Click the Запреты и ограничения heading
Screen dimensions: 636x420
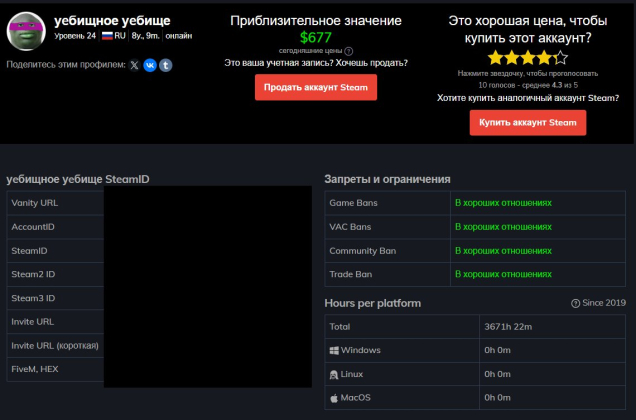387,179
